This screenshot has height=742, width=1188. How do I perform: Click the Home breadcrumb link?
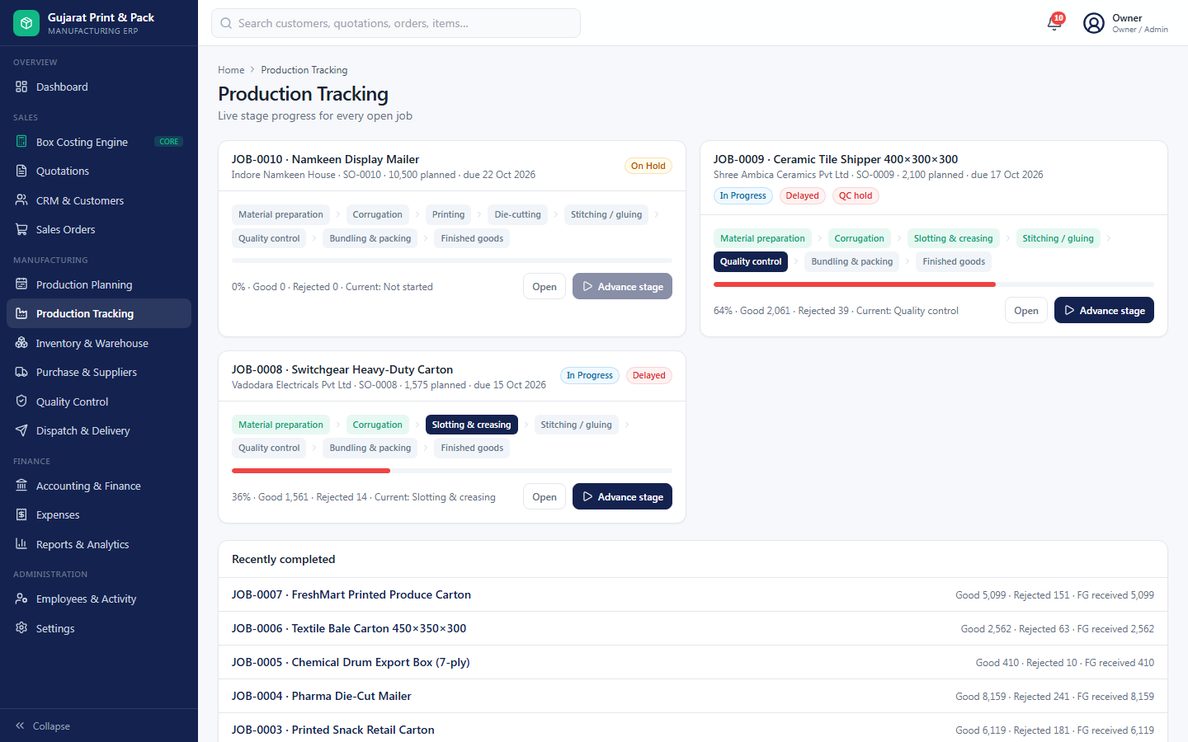coord(231,70)
